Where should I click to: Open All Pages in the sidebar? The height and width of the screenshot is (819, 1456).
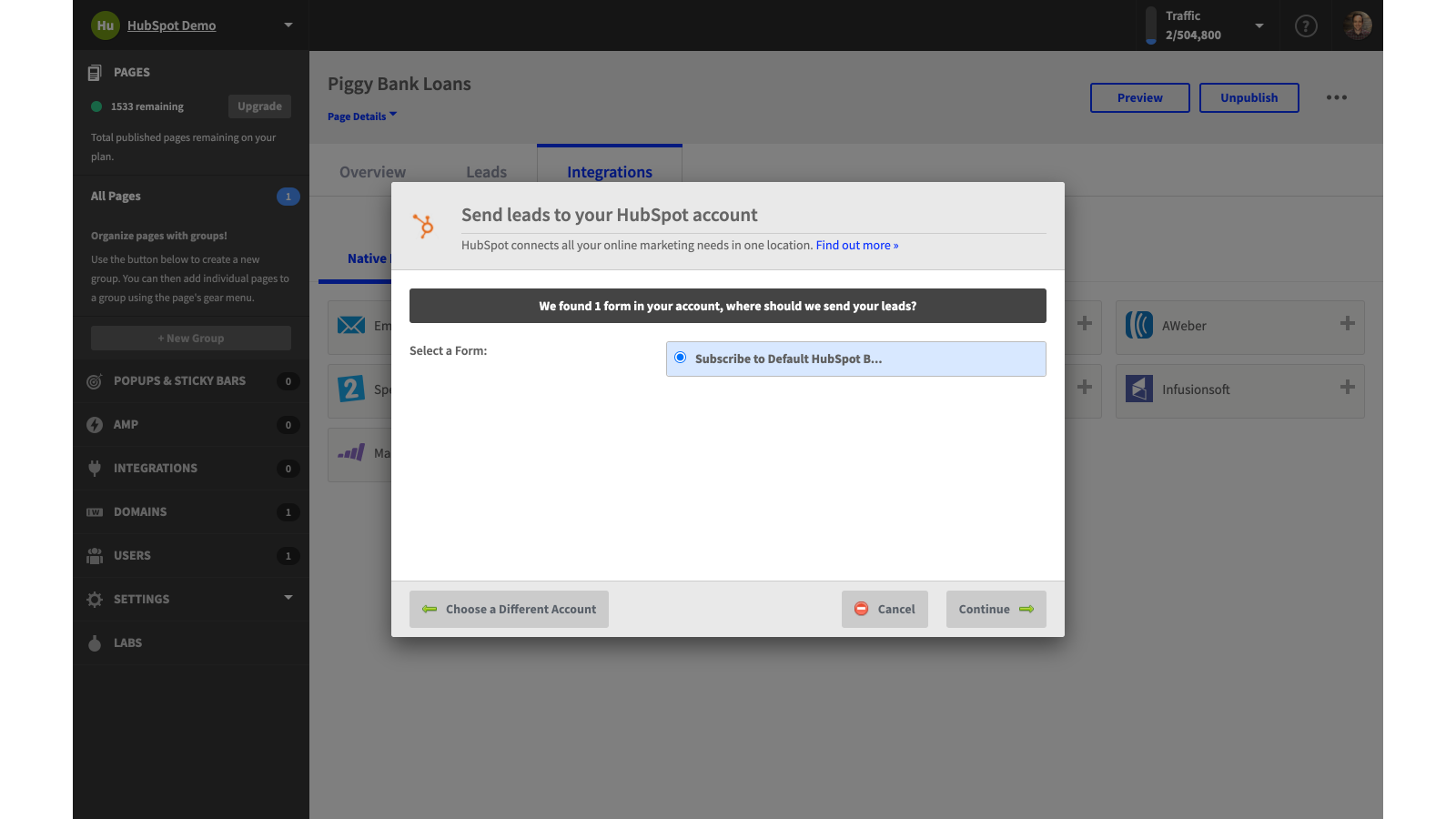[x=116, y=196]
